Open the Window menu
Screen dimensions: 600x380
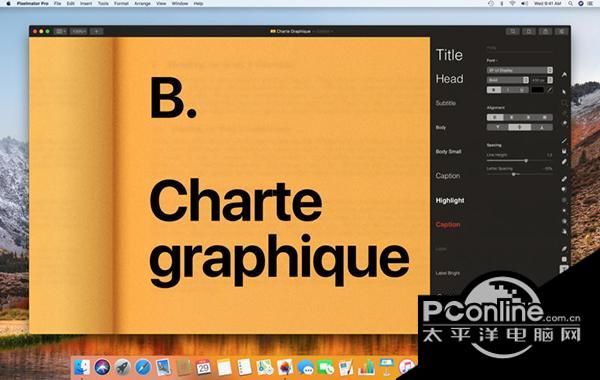[x=179, y=3]
